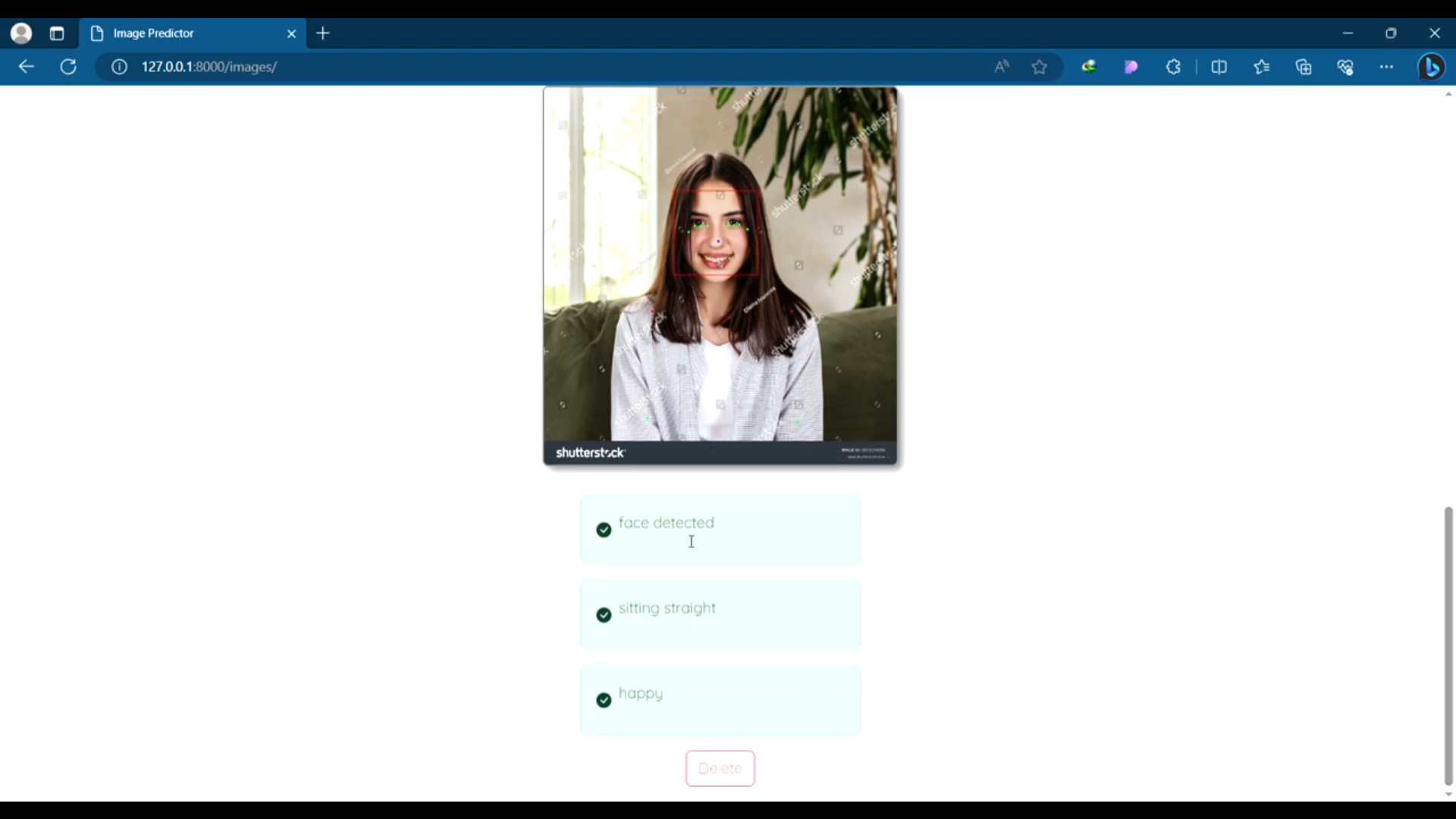Reload the Image Predictor page
The width and height of the screenshot is (1456, 819).
tap(68, 67)
